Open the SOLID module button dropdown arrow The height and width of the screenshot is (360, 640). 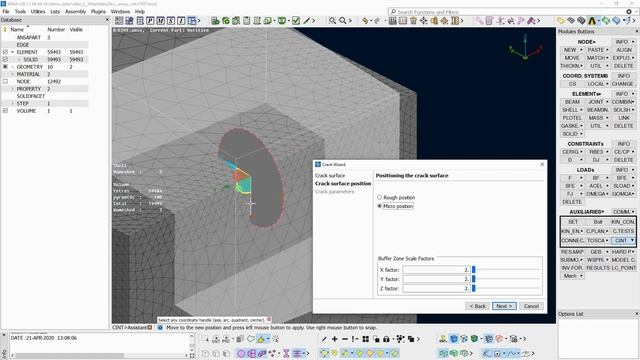point(581,134)
